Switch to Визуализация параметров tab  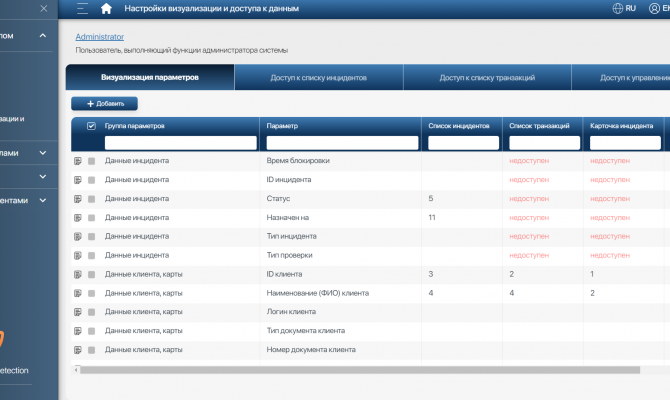pyautogui.click(x=150, y=77)
